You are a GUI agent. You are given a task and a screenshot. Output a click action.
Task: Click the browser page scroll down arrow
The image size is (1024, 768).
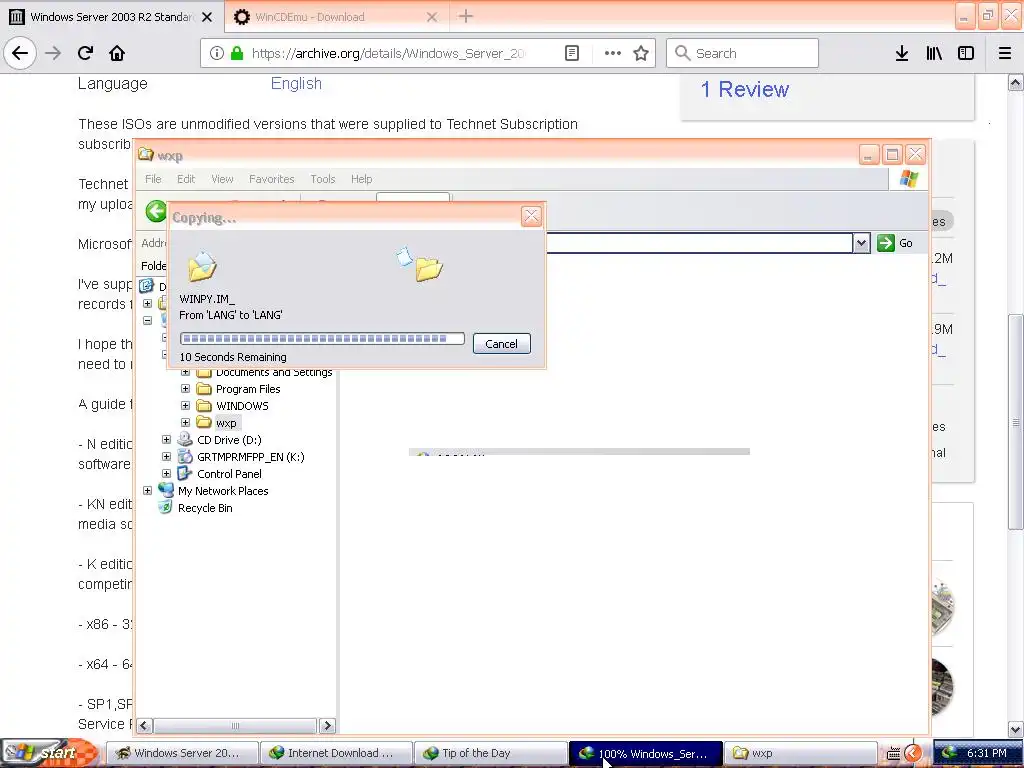pyautogui.click(x=1016, y=729)
